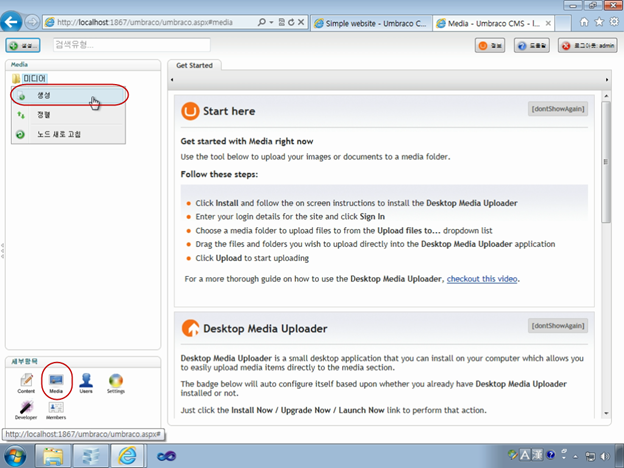Collapse the left panel via splitter arrows
Image resolution: width=624 pixels, height=468 pixels.
pos(2,251)
